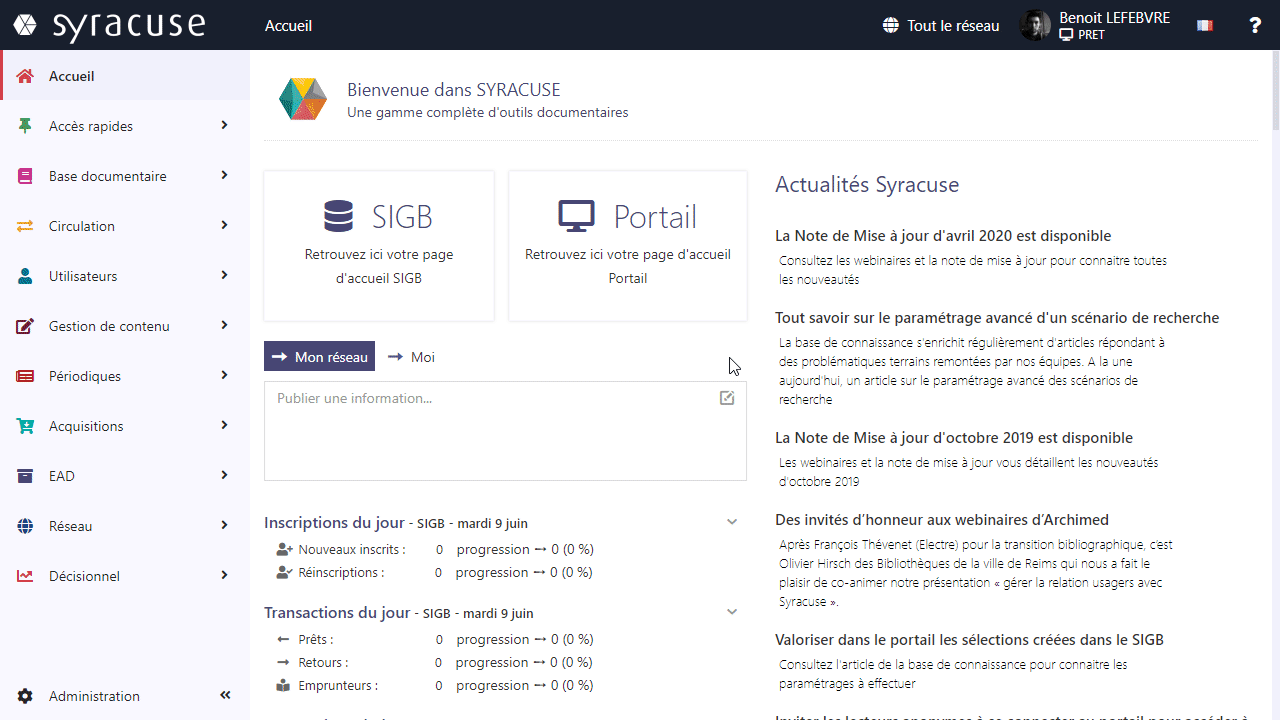Image resolution: width=1280 pixels, height=720 pixels.
Task: Click the French flag language icon
Action: 1204,26
